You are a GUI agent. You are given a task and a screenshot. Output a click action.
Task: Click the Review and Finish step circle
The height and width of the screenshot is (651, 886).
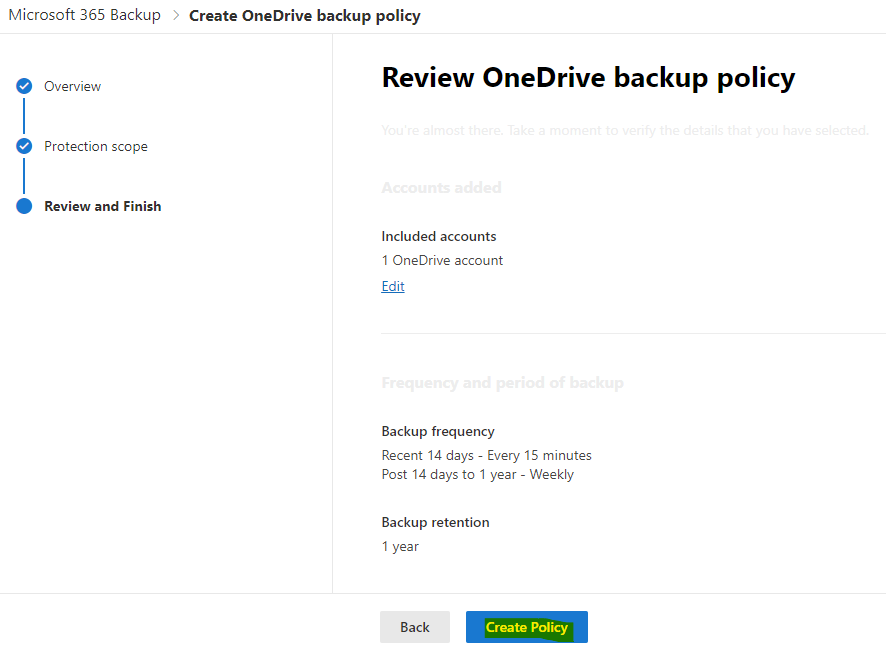click(24, 206)
